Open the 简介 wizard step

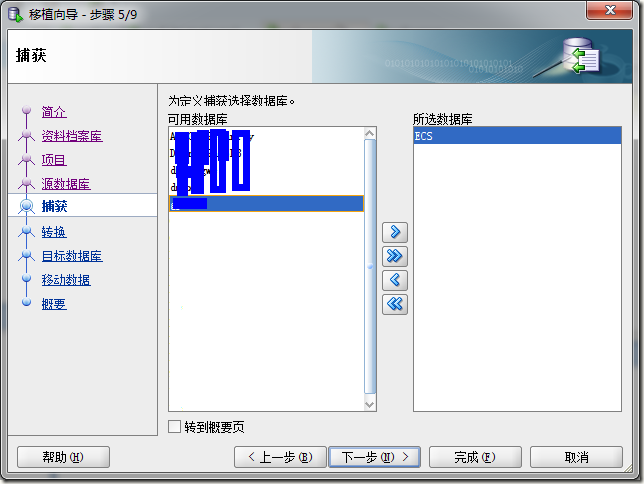coord(54,112)
